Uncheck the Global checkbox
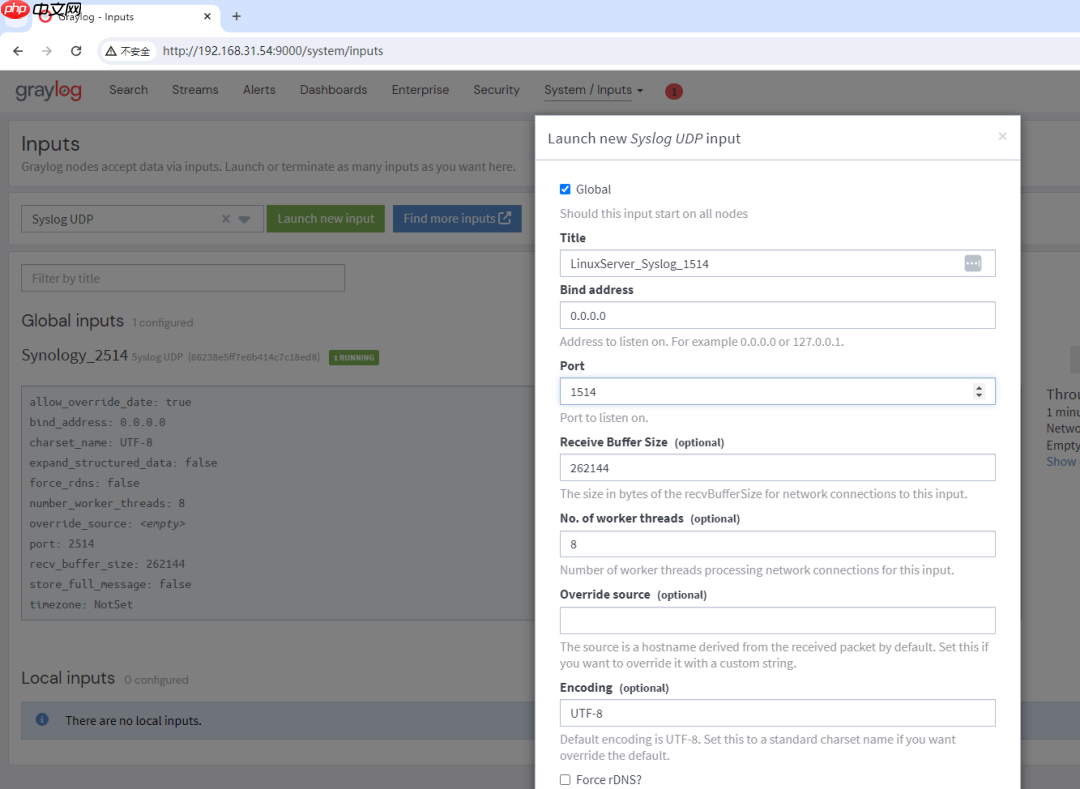This screenshot has height=789, width=1080. tap(565, 188)
